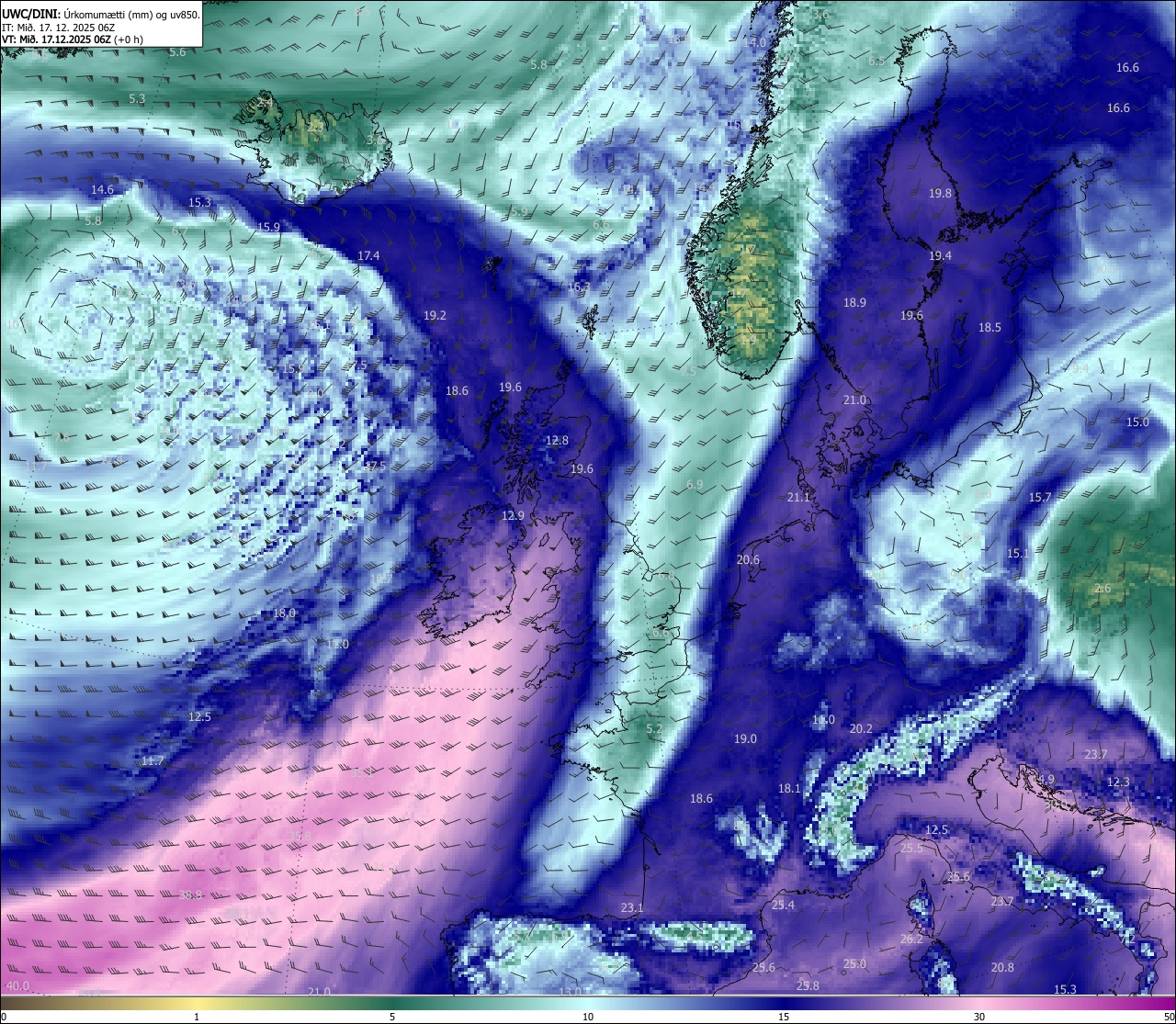Select the 17.4 value label
The width and height of the screenshot is (1176, 1024).
[368, 255]
